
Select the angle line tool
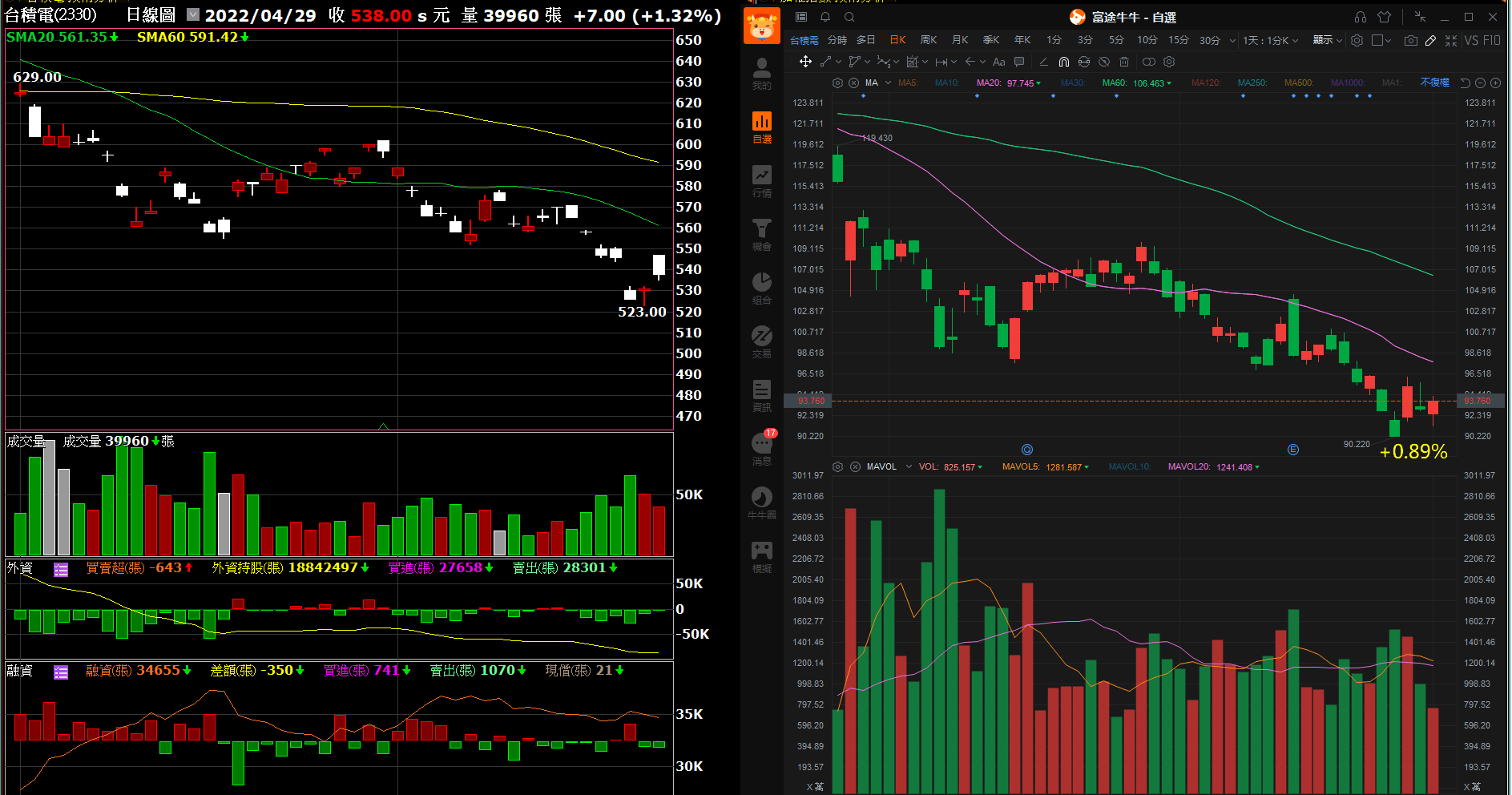pos(1043,62)
